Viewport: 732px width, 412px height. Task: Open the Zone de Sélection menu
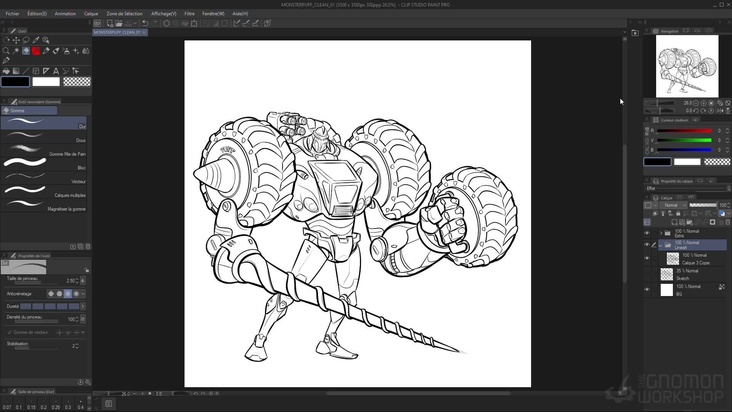[125, 14]
